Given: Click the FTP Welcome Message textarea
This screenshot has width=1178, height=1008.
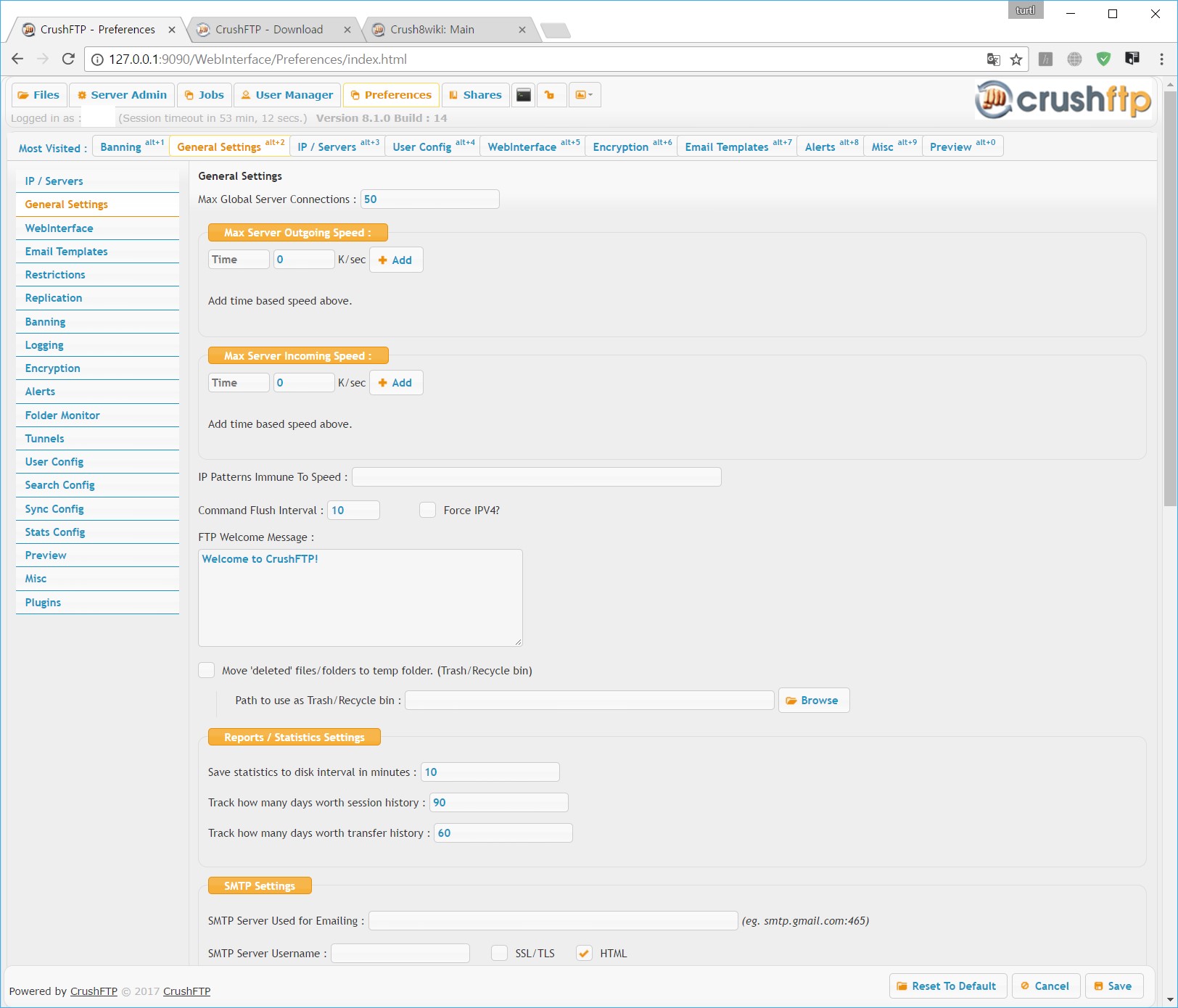Looking at the screenshot, I should click(x=361, y=598).
